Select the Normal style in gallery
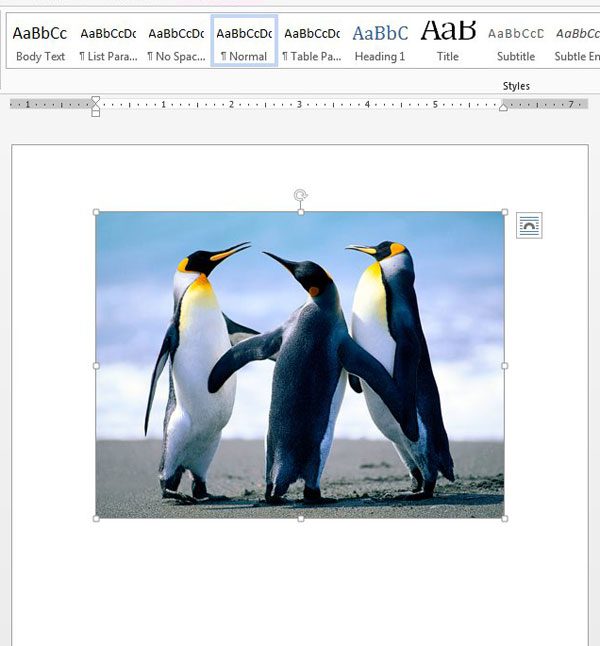This screenshot has height=646, width=600. click(x=244, y=42)
